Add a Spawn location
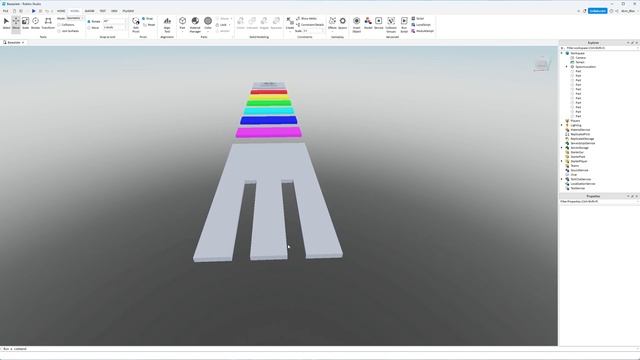The height and width of the screenshot is (360, 640). point(342,23)
